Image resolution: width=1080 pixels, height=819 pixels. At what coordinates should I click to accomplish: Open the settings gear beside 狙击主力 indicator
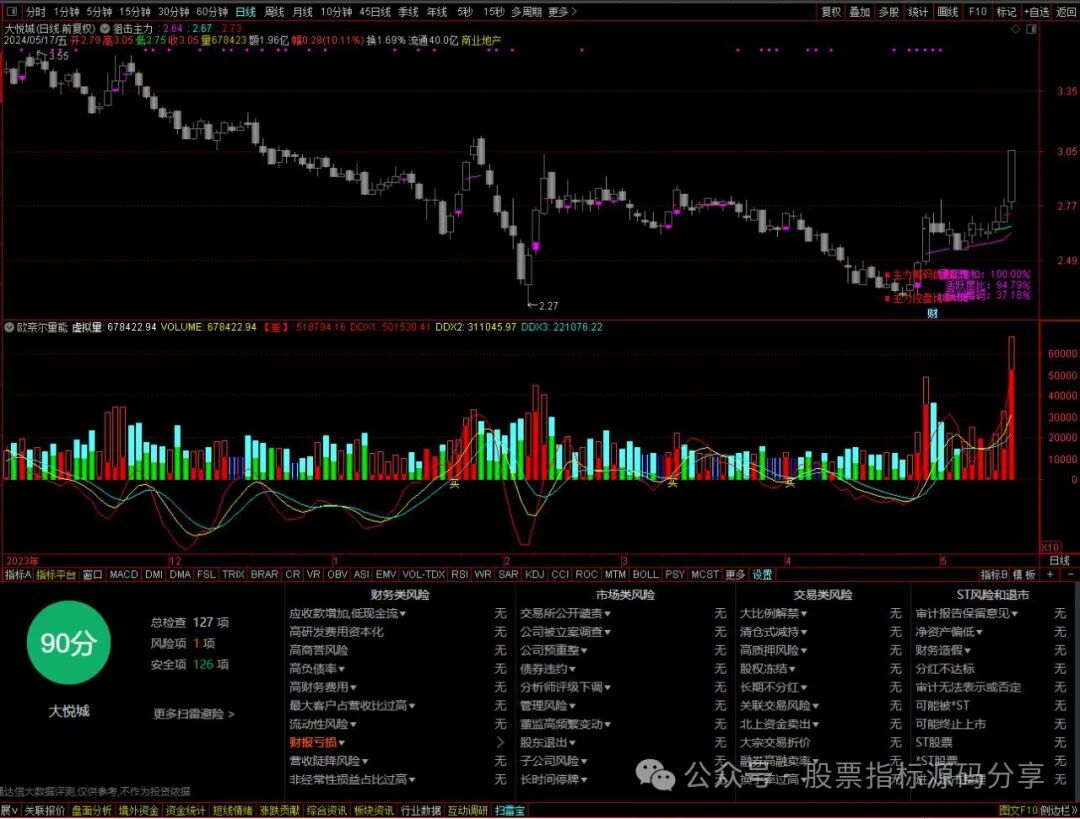[x=105, y=29]
